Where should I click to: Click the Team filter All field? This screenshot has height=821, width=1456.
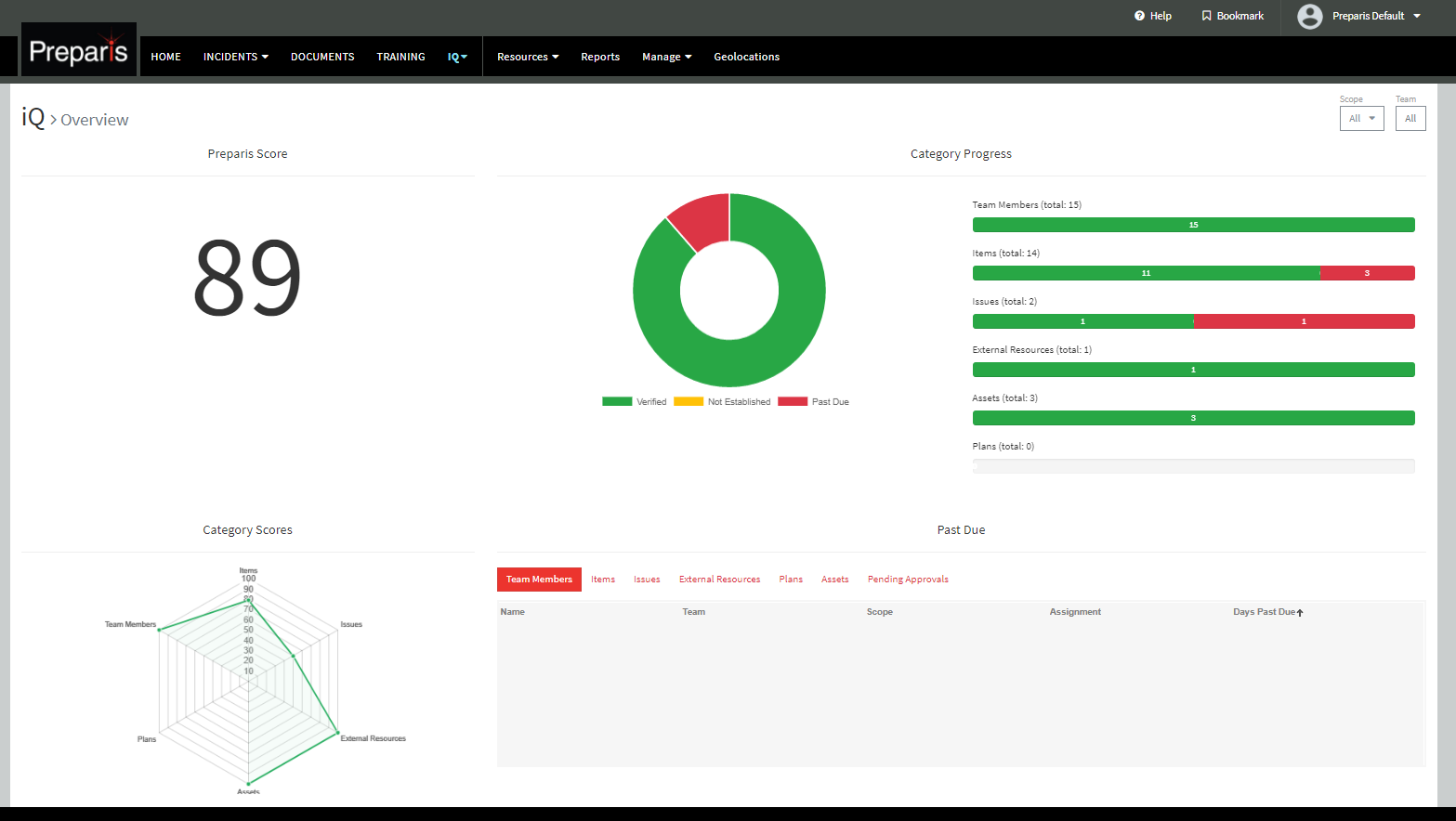coord(1410,118)
